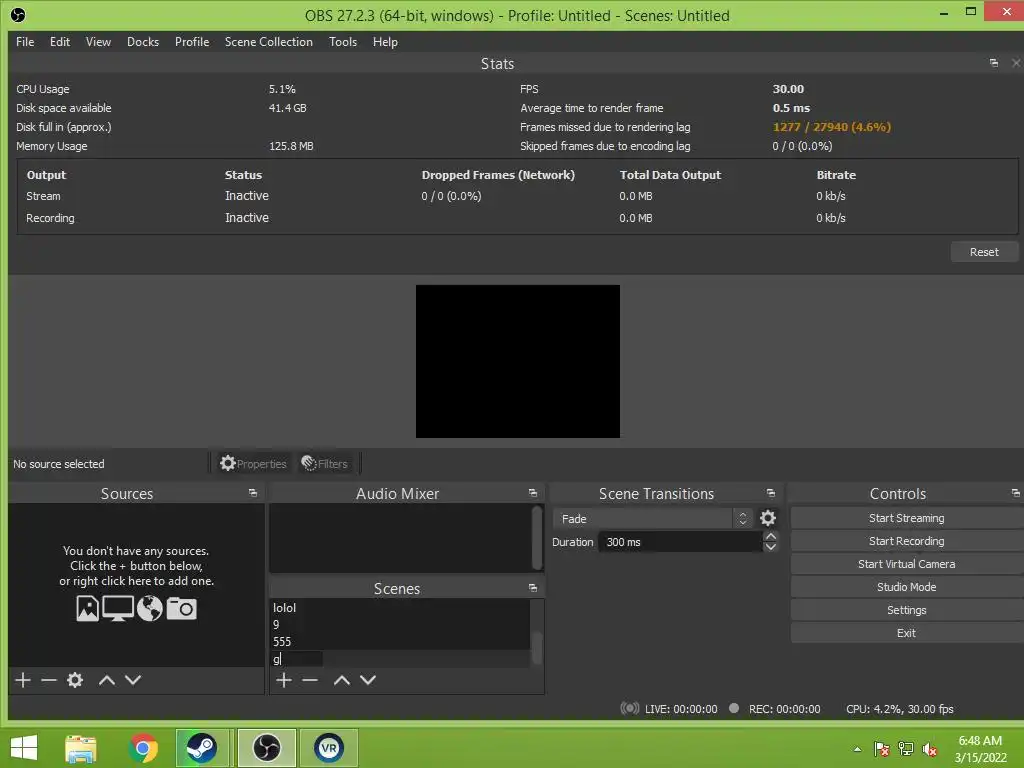
Task: Undock the Scene Transitions panel
Action: (771, 493)
